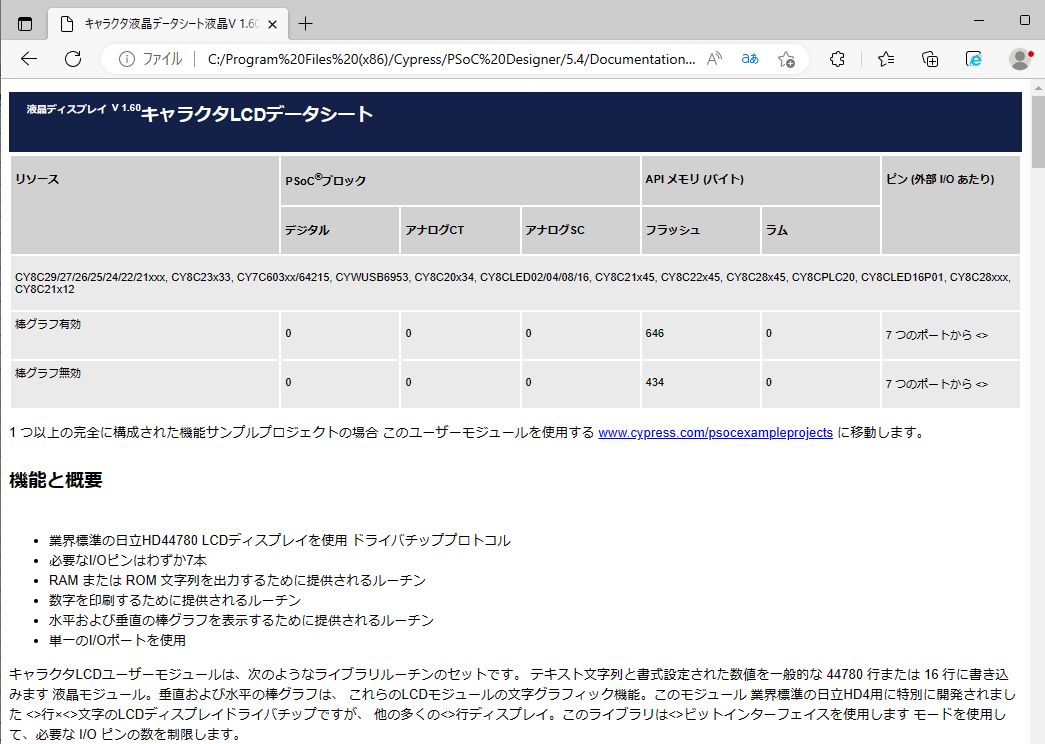Select the page tab キャラクタ液晶データシート
The image size is (1045, 744).
click(x=167, y=25)
